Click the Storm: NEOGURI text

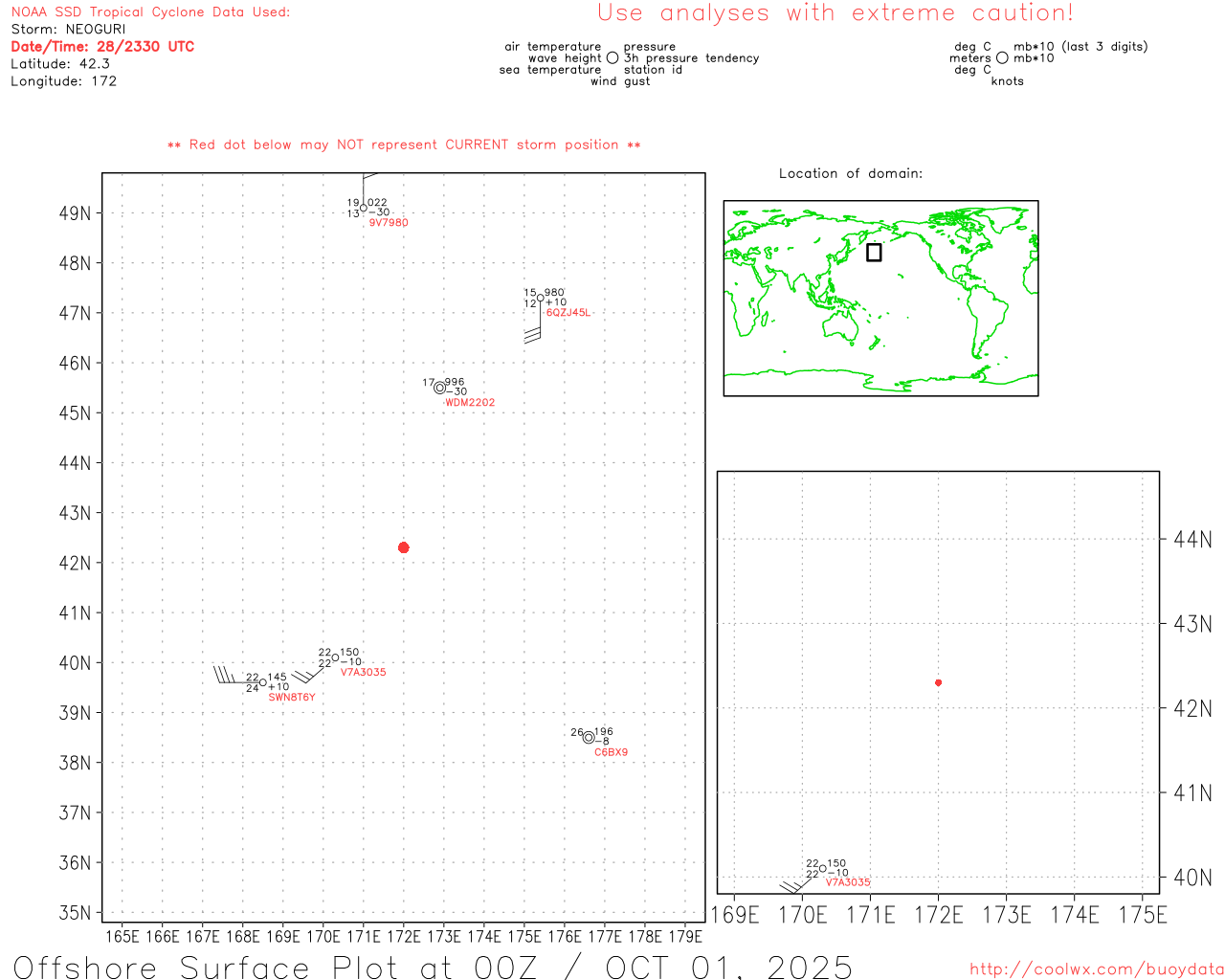pyautogui.click(x=68, y=30)
